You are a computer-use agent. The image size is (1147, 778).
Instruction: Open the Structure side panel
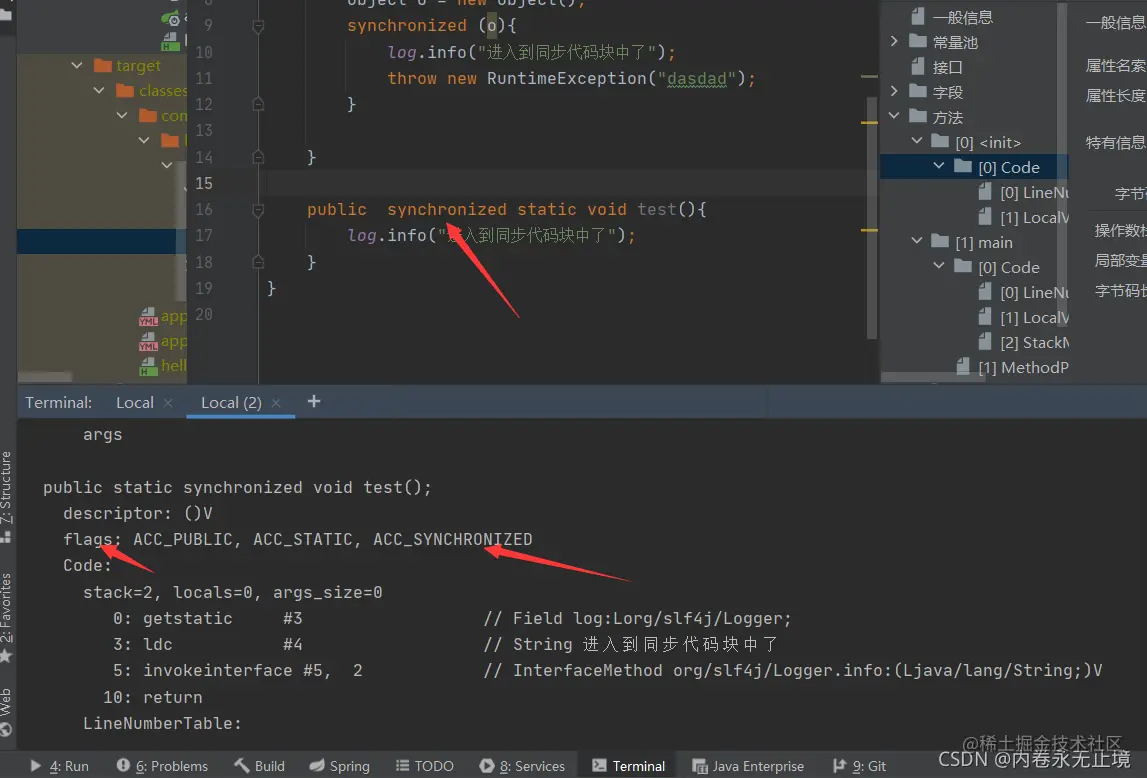tap(7, 496)
